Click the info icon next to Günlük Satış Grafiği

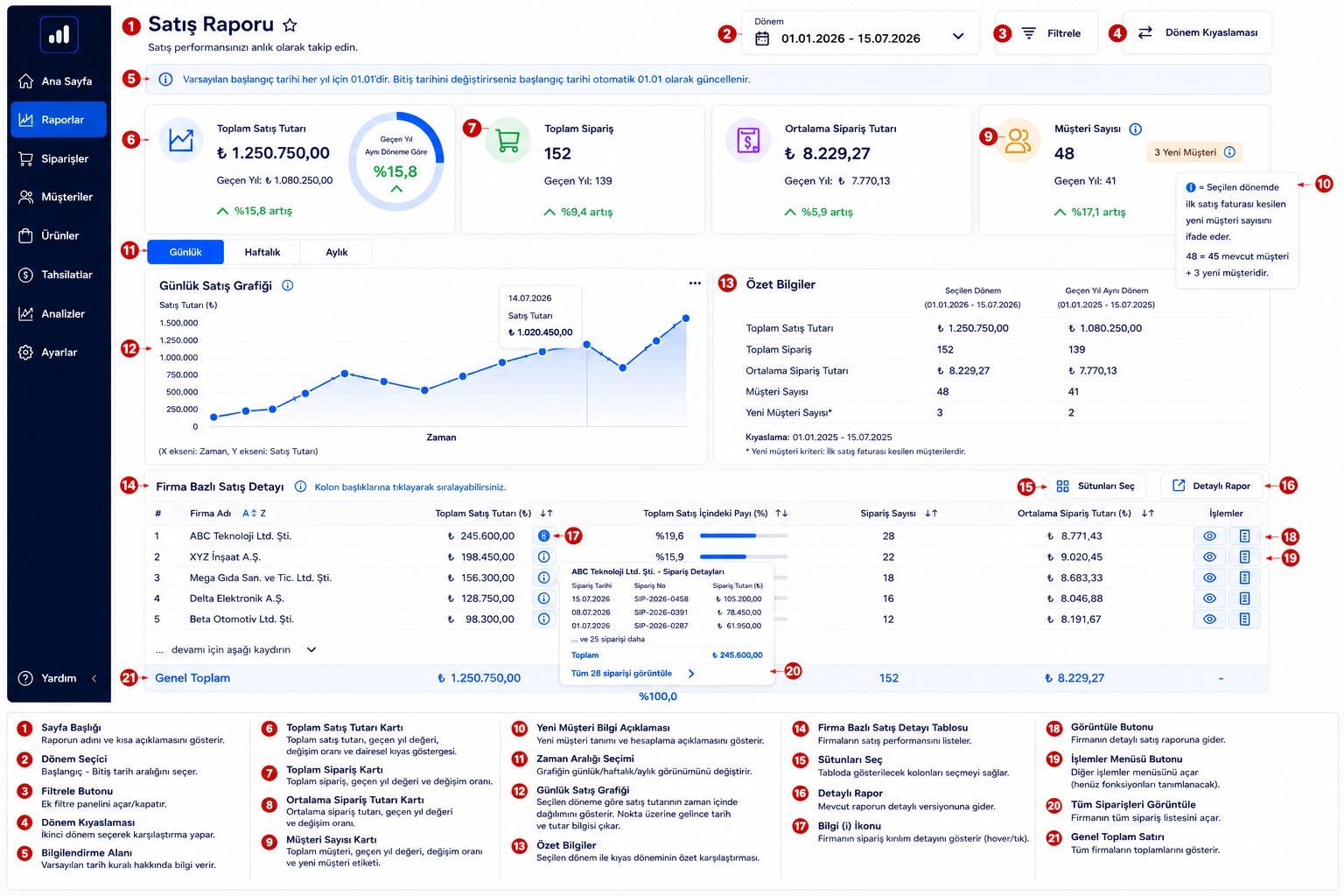coord(288,285)
